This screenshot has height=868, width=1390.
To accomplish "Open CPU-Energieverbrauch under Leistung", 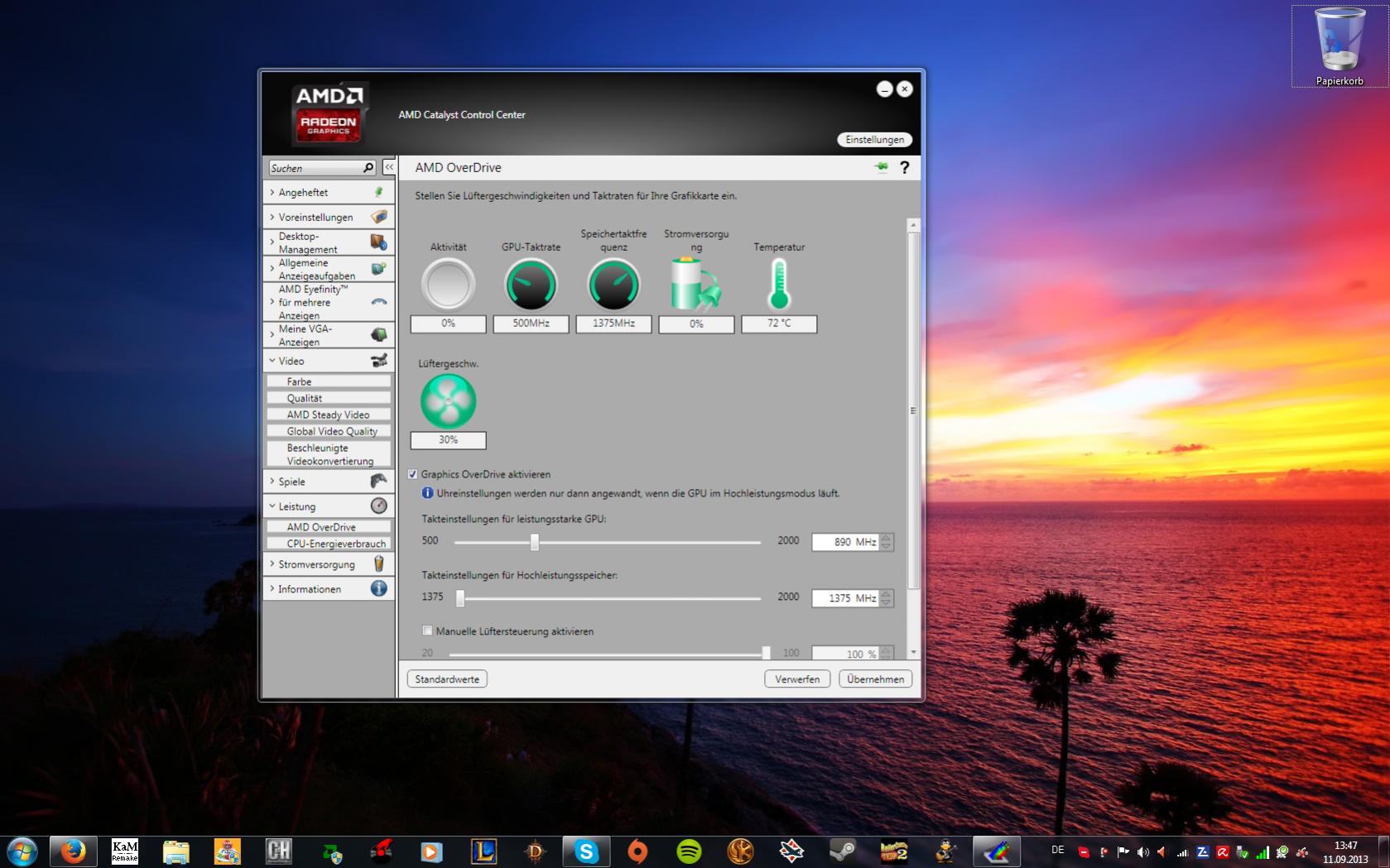I will click(329, 544).
